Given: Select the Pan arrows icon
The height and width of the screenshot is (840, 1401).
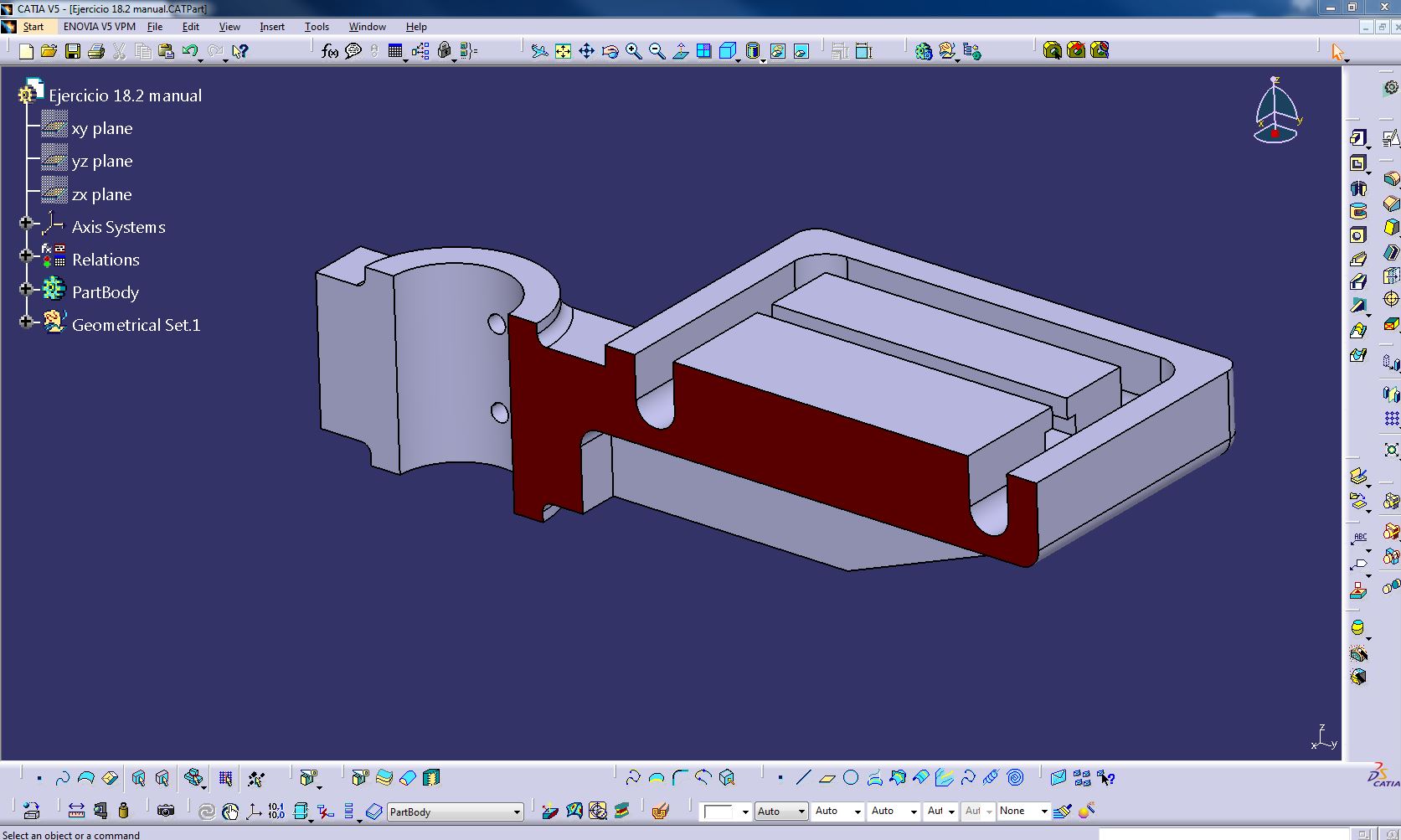Looking at the screenshot, I should (587, 51).
